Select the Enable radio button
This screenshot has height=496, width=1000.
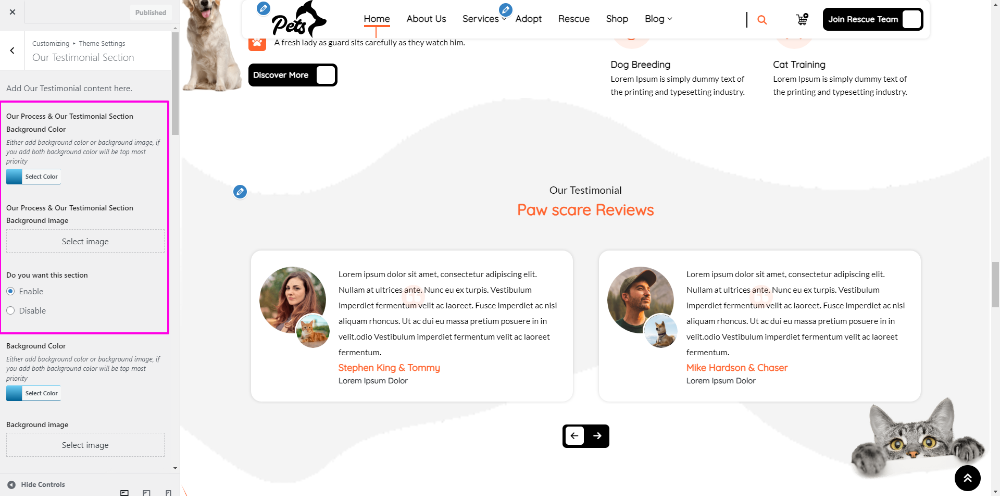[10, 291]
